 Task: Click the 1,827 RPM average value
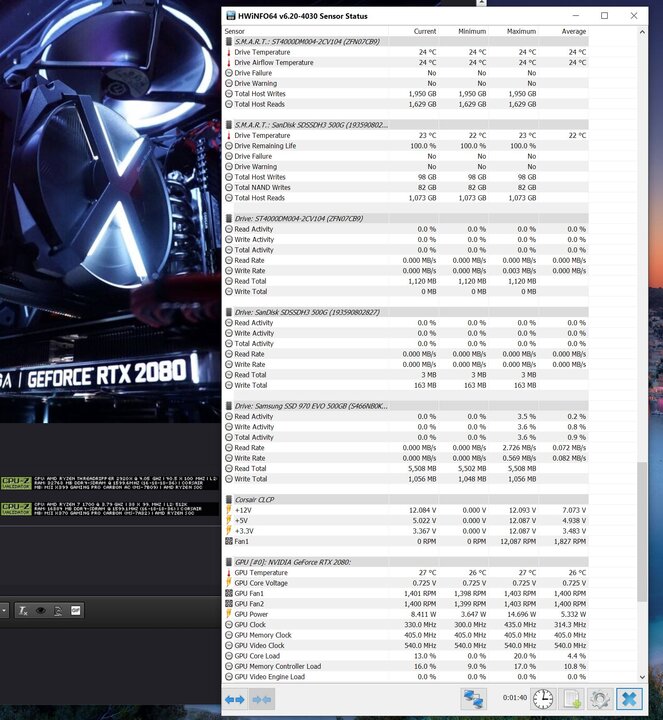(x=569, y=541)
